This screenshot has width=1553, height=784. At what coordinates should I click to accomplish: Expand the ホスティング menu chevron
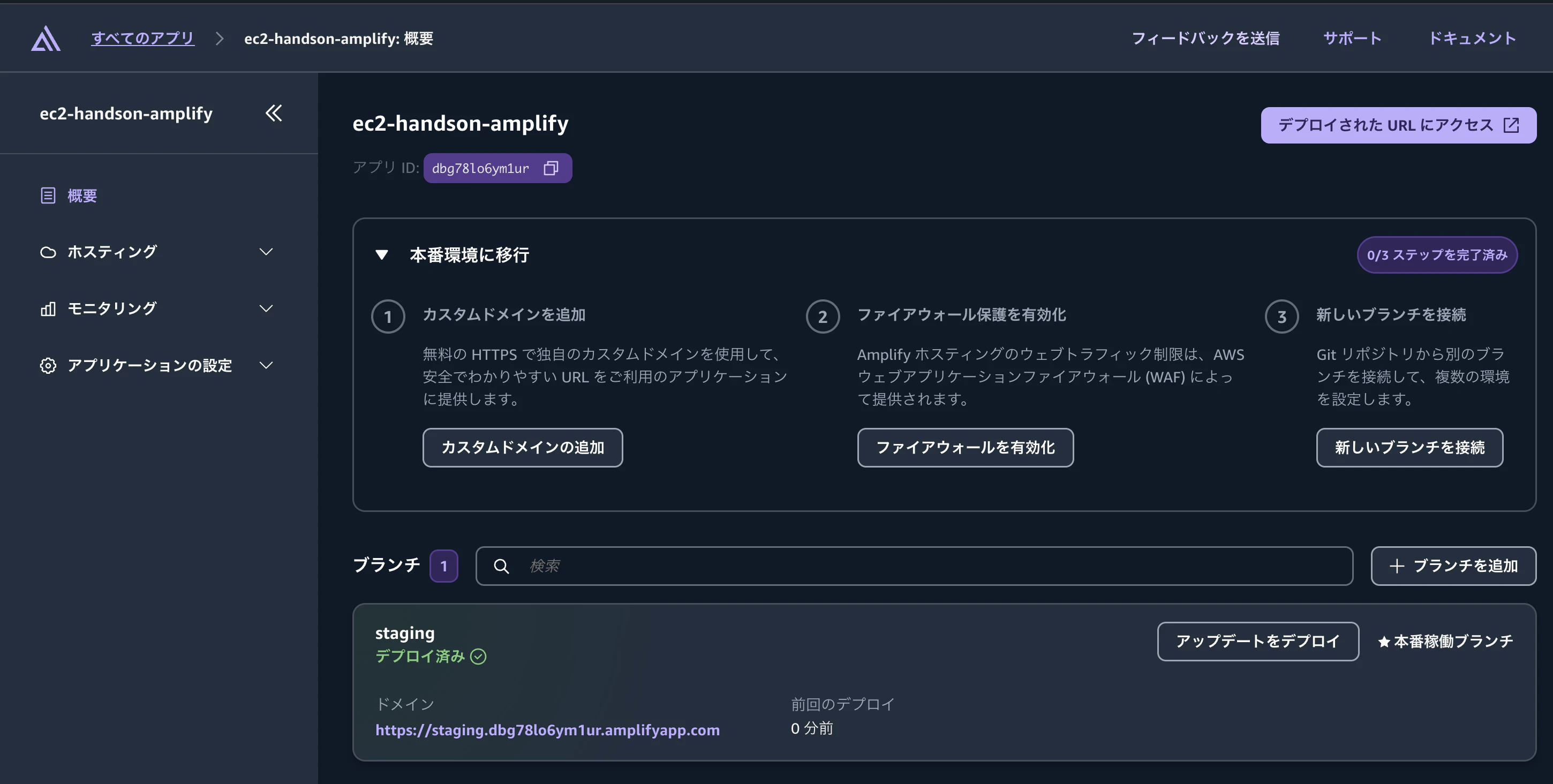[x=266, y=252]
